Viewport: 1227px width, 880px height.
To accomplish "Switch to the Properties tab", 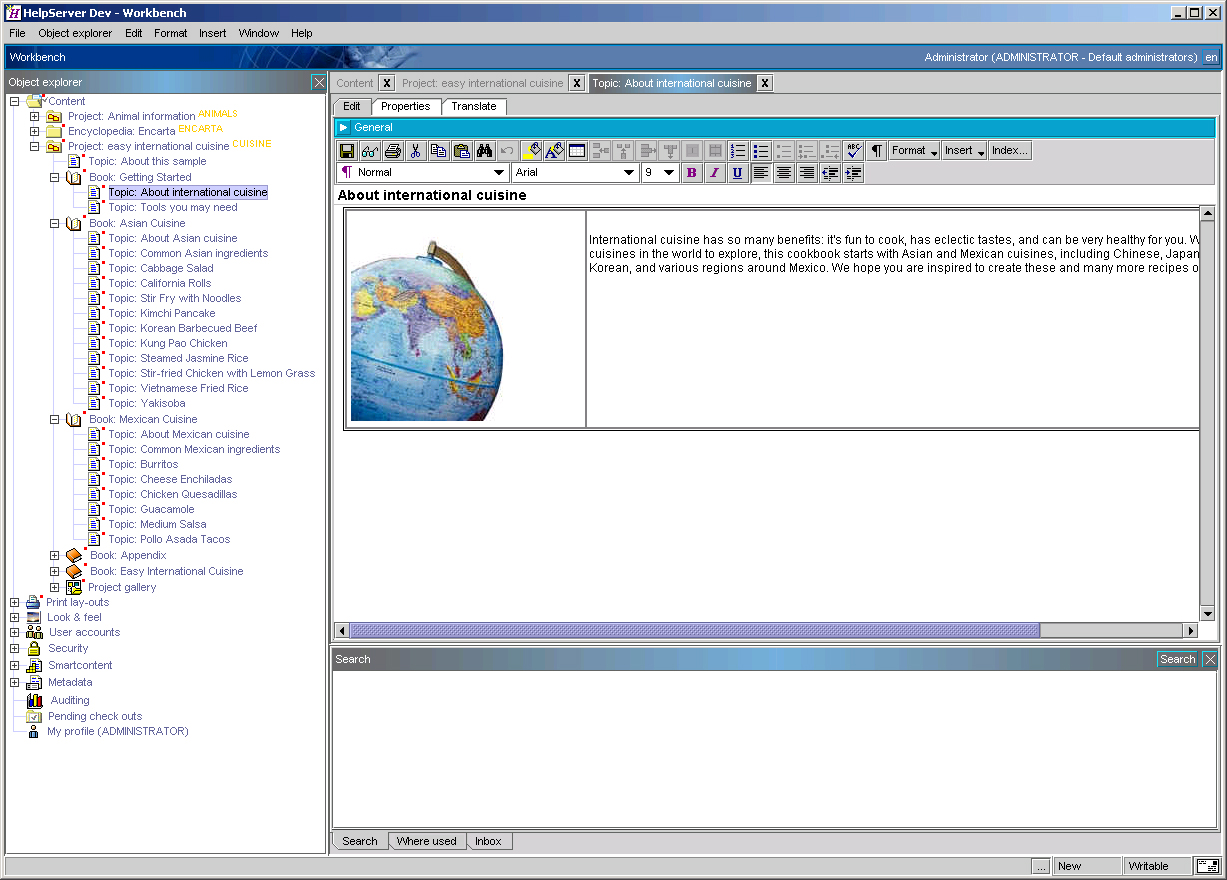I will click(405, 106).
